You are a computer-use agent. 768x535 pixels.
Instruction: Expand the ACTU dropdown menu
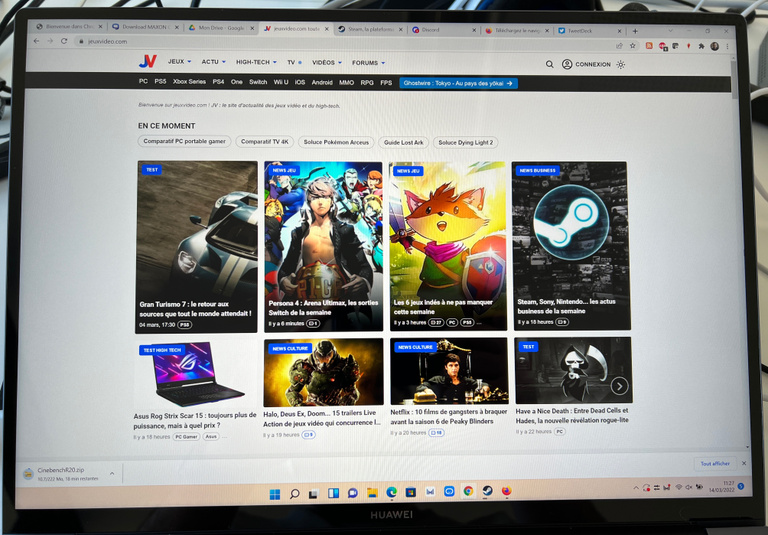click(214, 62)
